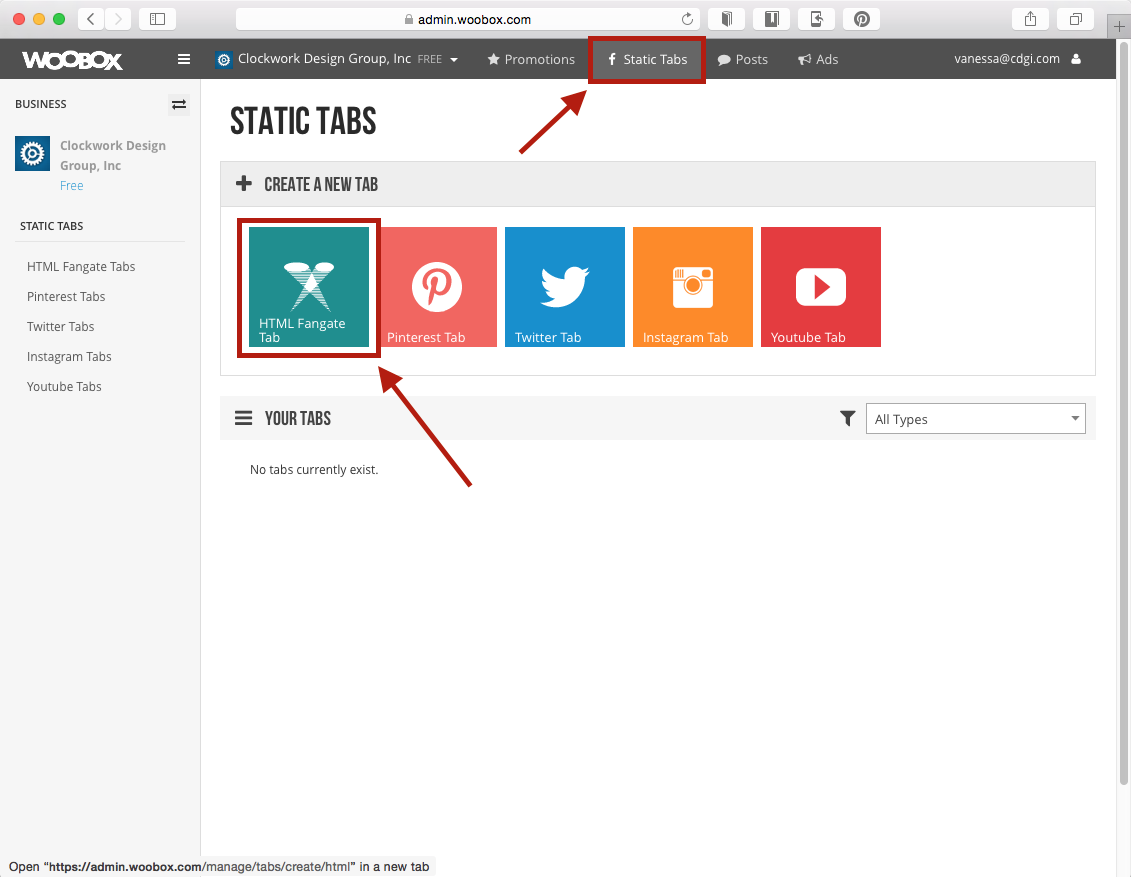
Task: Open the hamburger menu in top bar
Action: pyautogui.click(x=184, y=59)
